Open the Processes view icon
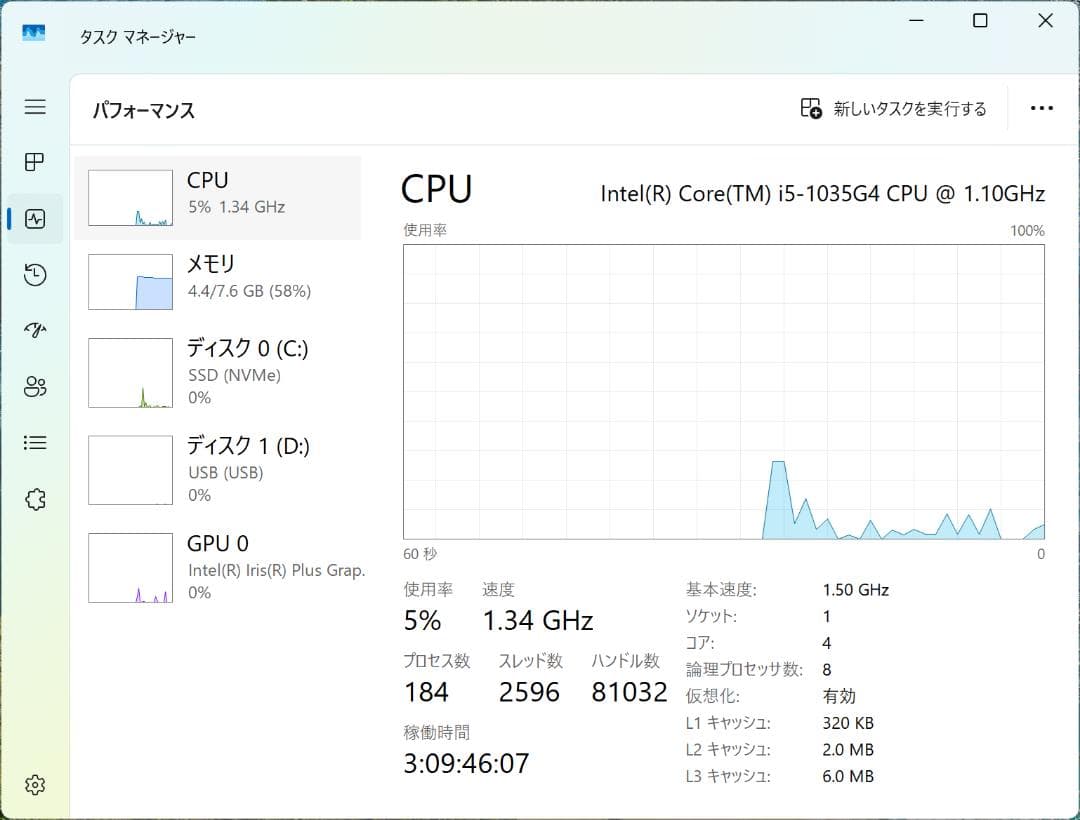 (35, 162)
